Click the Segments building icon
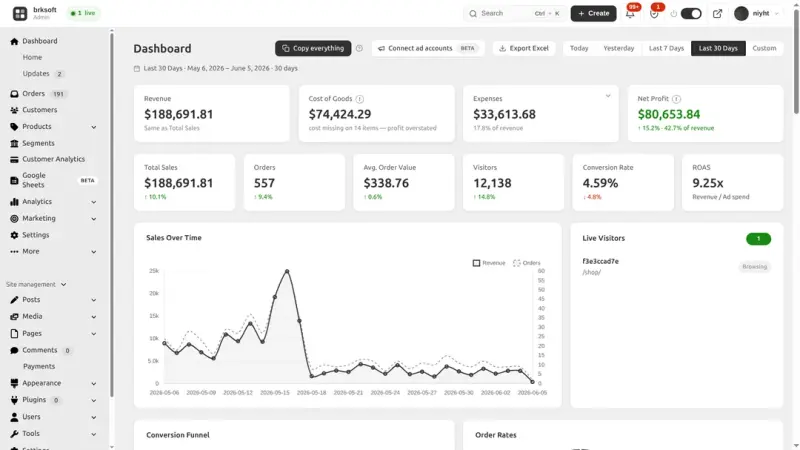Image resolution: width=800 pixels, height=450 pixels. (x=14, y=143)
